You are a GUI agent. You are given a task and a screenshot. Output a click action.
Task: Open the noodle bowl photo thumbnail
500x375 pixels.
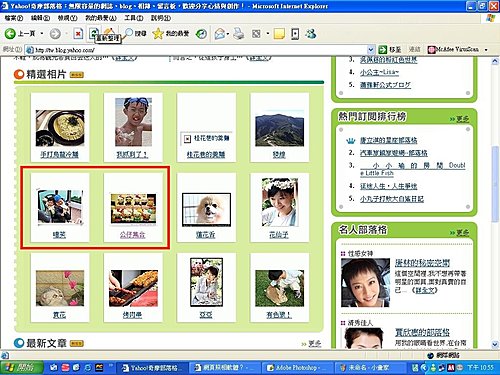coord(60,128)
